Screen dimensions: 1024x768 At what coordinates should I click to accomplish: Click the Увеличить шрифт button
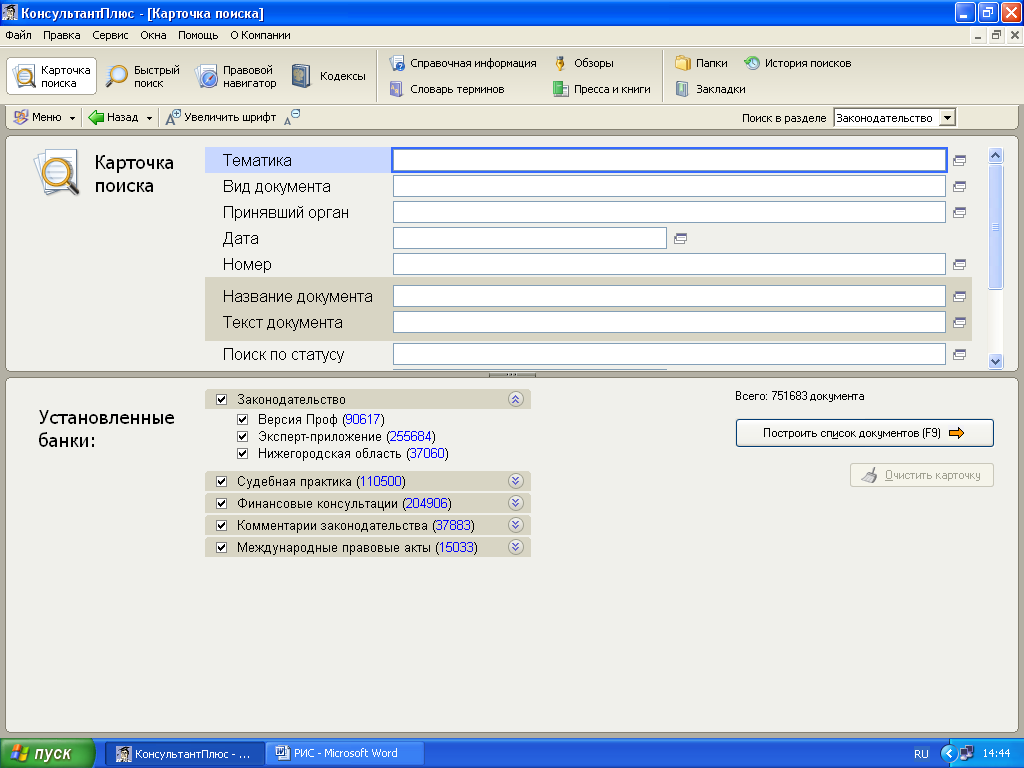[x=221, y=118]
